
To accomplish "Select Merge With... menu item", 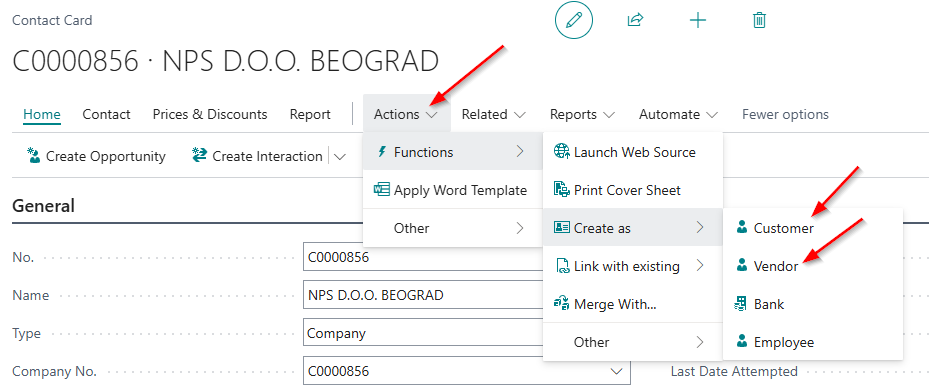I will pyautogui.click(x=633, y=304).
